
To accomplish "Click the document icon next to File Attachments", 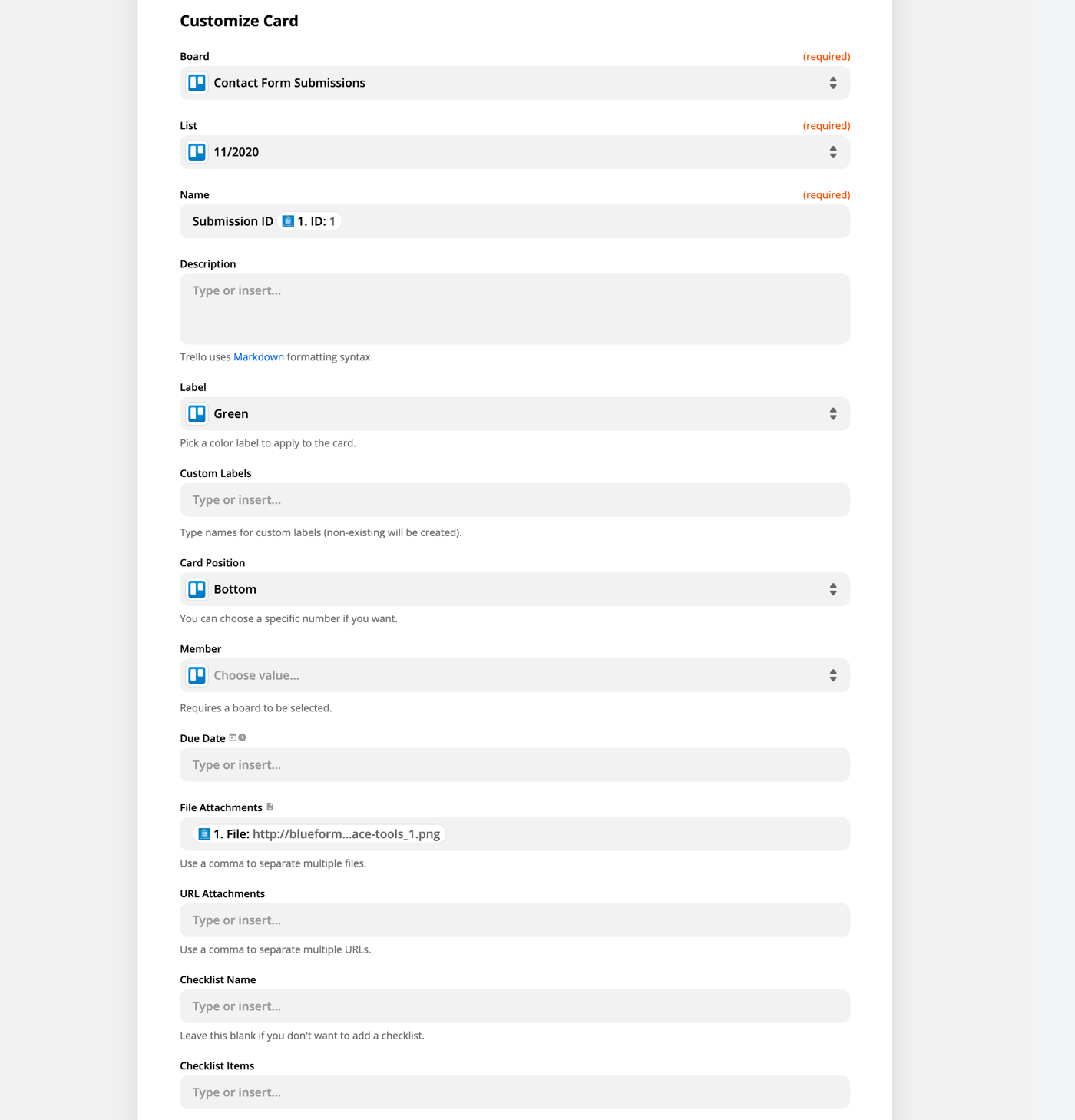I will coord(270,807).
